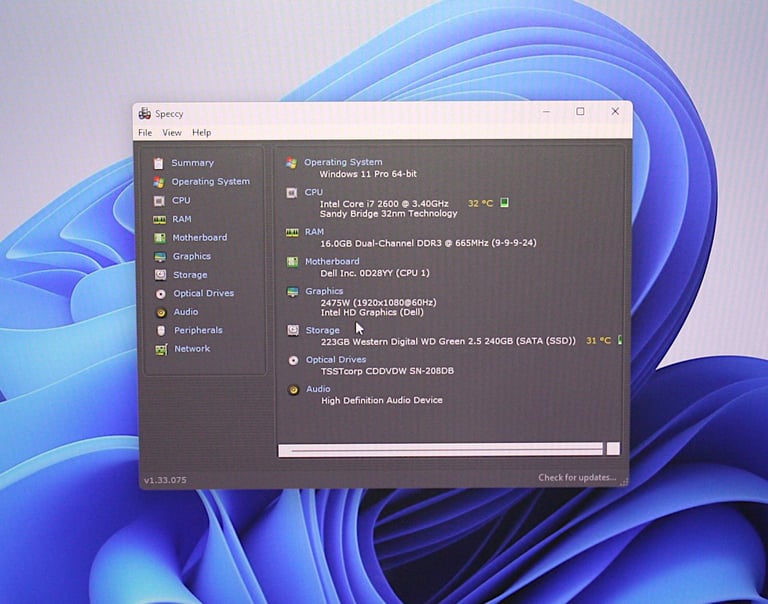
Task: Click the RAM icon in summary pane
Action: point(292,232)
